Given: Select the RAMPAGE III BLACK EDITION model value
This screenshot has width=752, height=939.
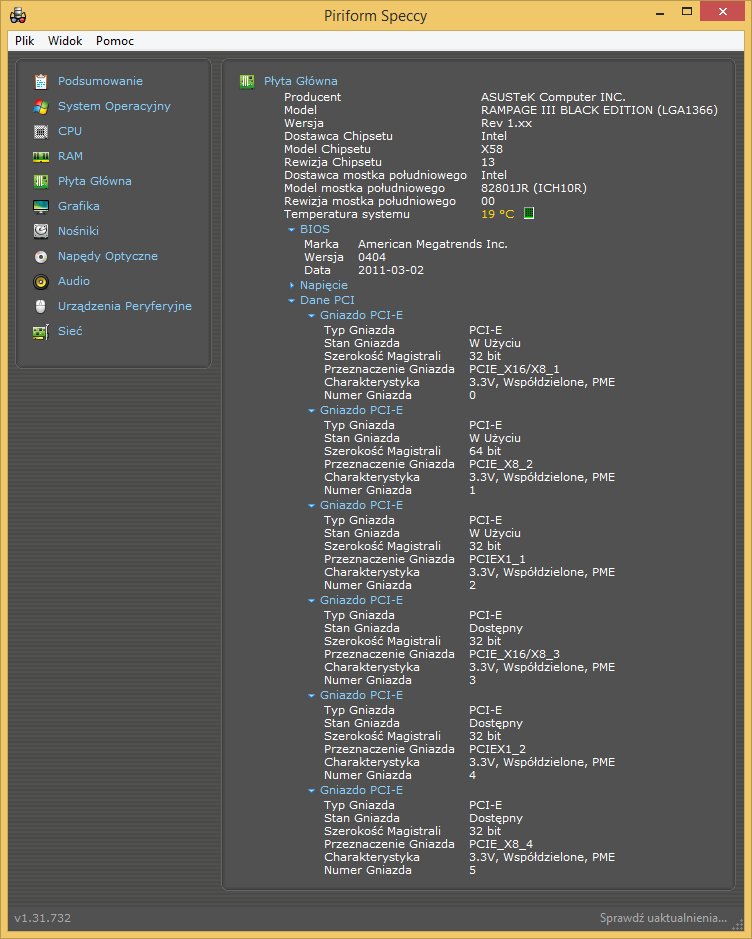Looking at the screenshot, I should (599, 110).
